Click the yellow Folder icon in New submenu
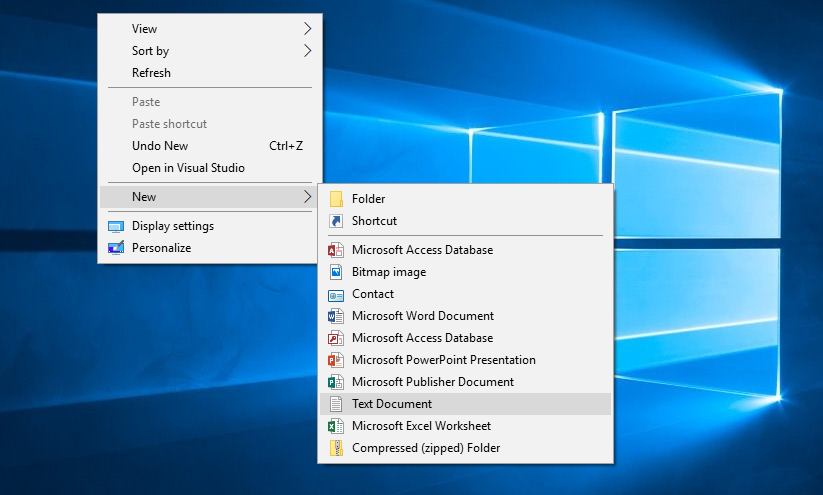 click(336, 199)
